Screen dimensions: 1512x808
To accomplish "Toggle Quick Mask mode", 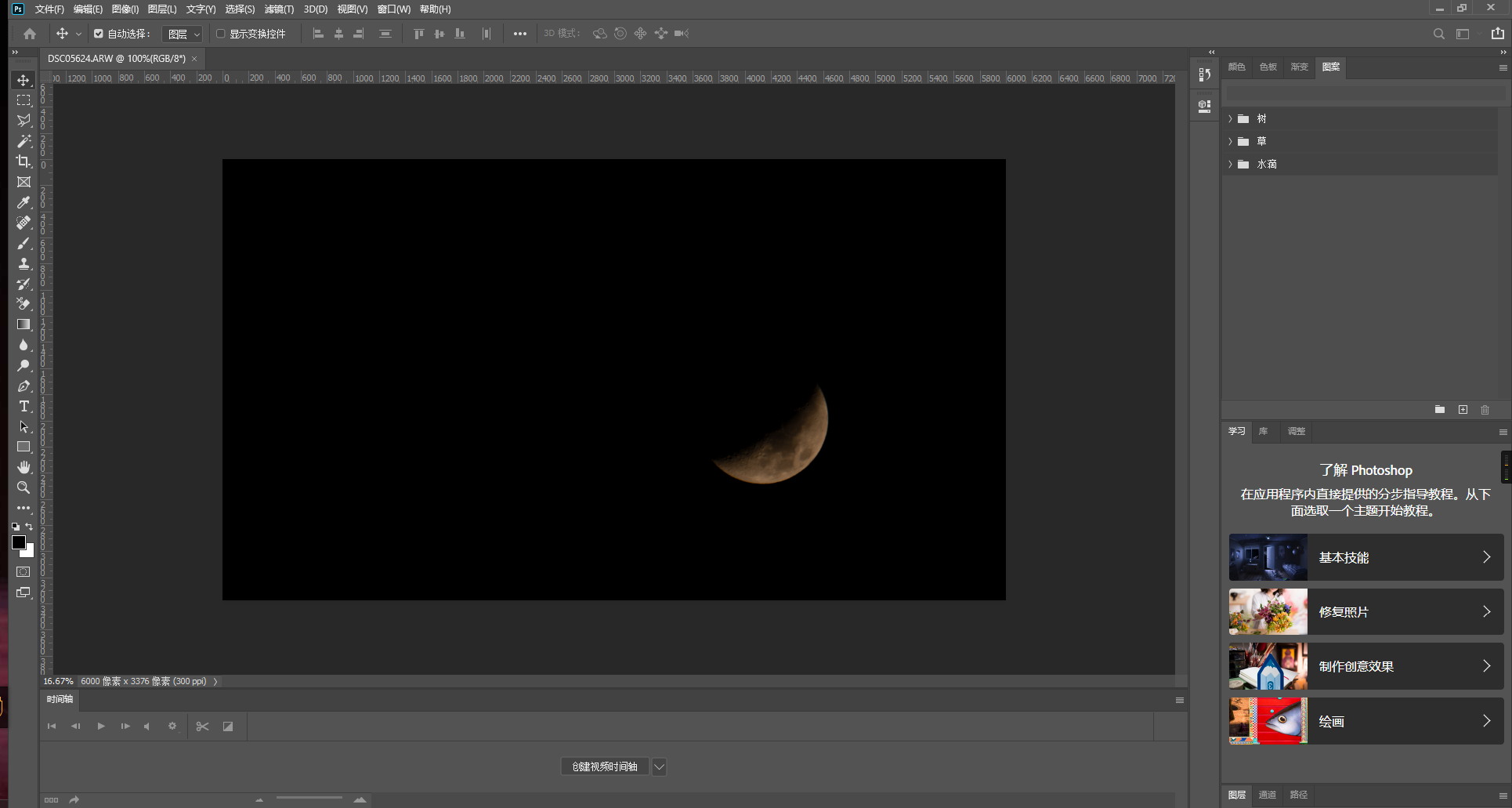I will coord(24,572).
